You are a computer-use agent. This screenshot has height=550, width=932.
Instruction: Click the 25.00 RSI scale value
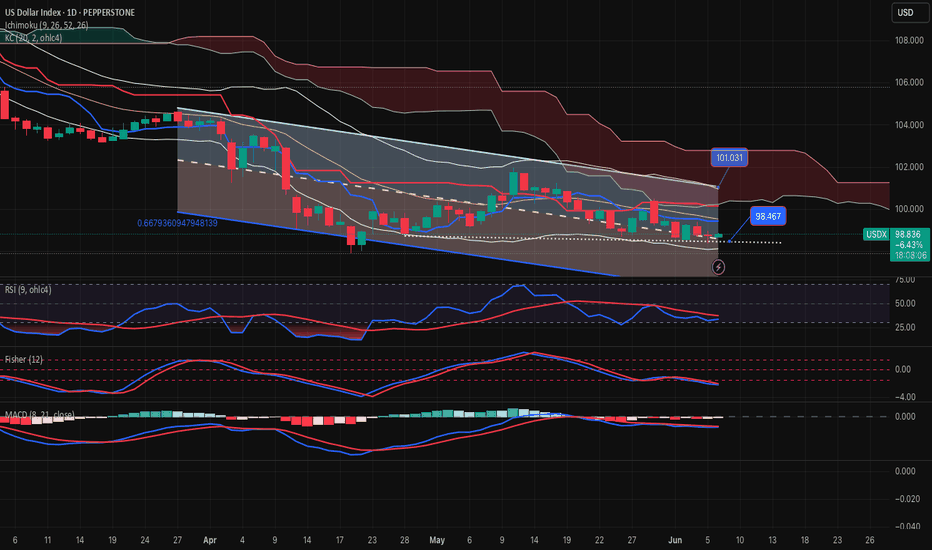tap(905, 327)
